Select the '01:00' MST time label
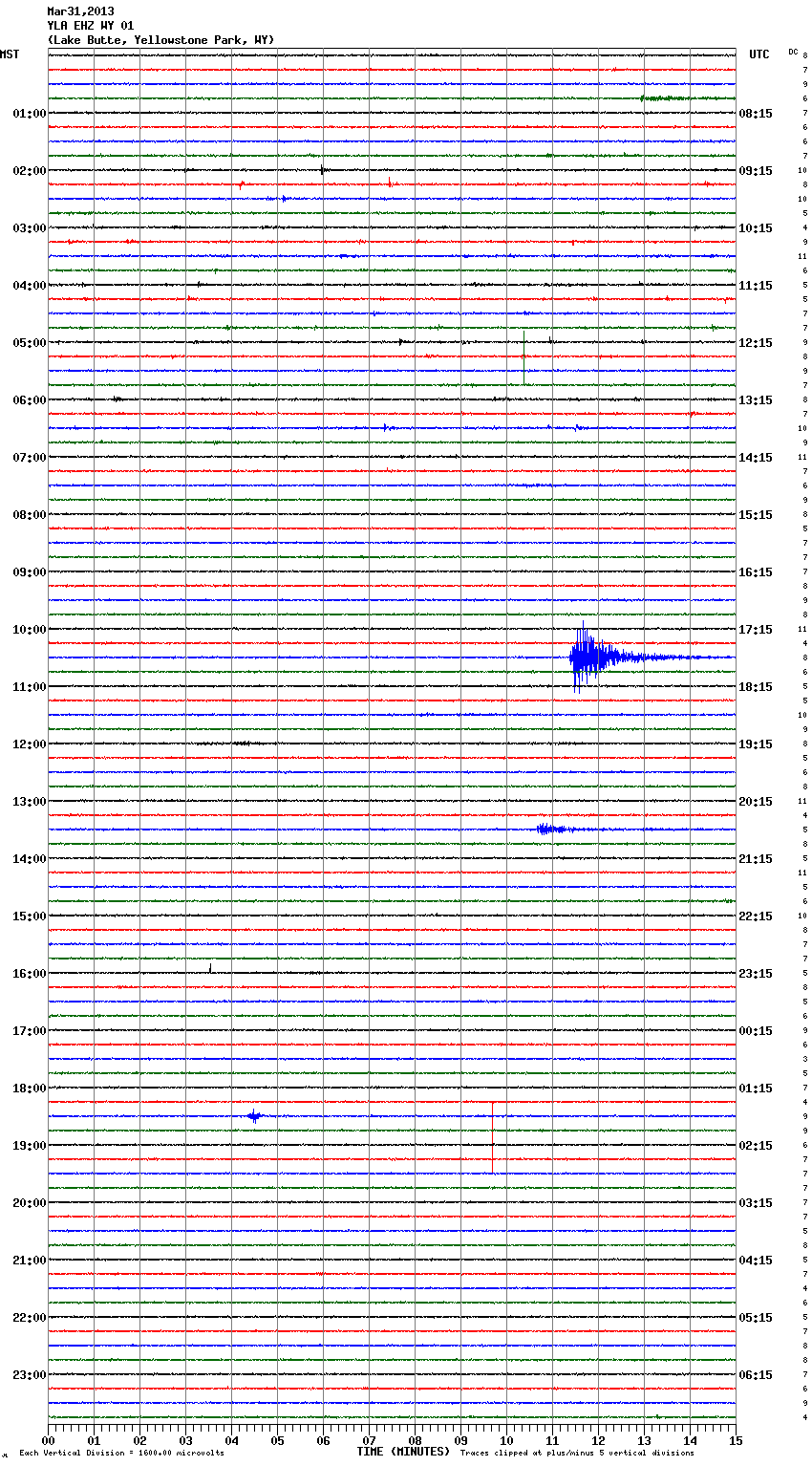812x1466 pixels. pyautogui.click(x=29, y=114)
